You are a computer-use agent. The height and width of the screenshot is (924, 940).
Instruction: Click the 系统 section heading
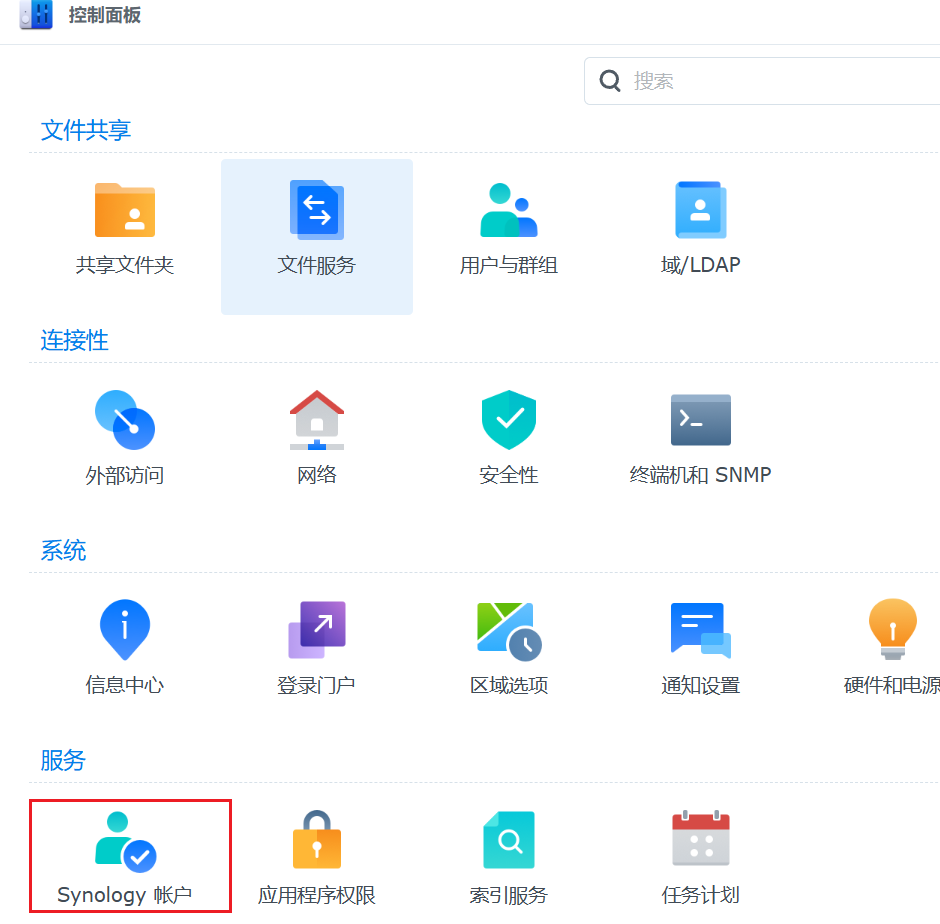[63, 550]
